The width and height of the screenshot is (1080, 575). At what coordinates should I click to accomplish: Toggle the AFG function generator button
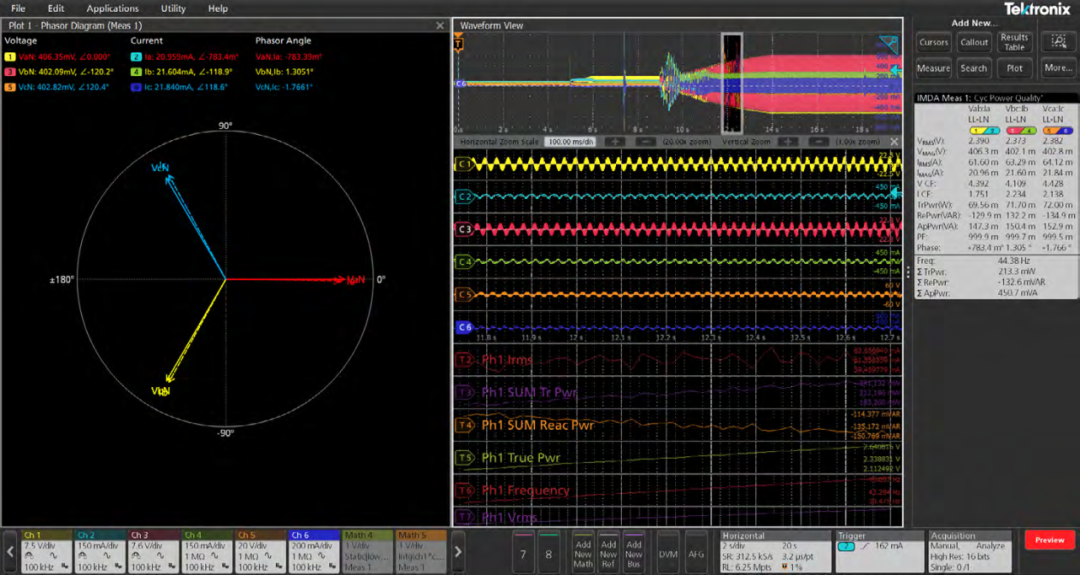pyautogui.click(x=696, y=553)
